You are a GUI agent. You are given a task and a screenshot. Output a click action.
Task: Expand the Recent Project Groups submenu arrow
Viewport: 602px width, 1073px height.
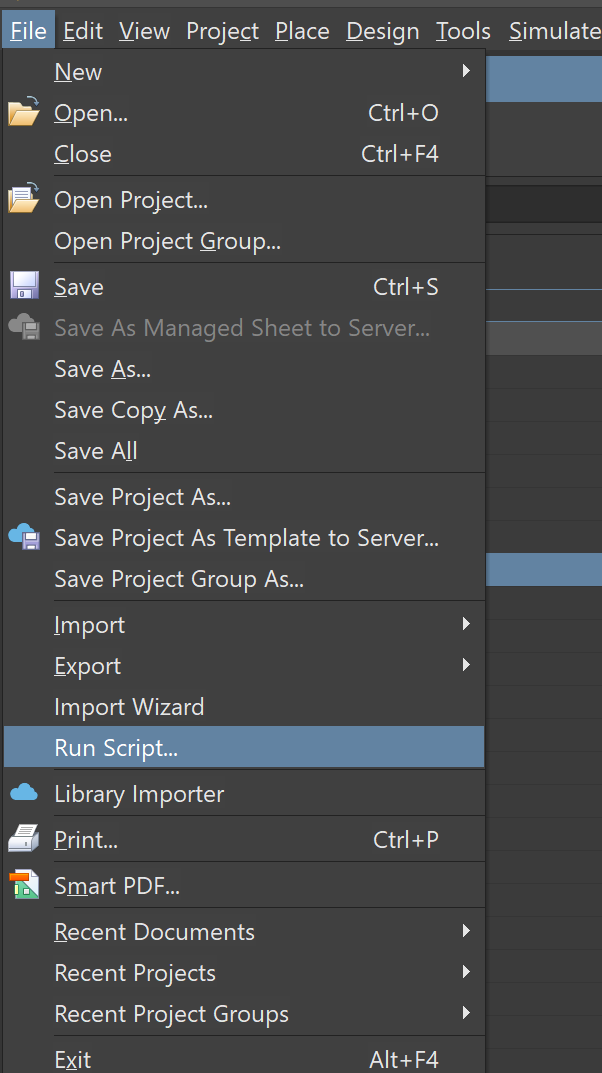(x=466, y=1013)
